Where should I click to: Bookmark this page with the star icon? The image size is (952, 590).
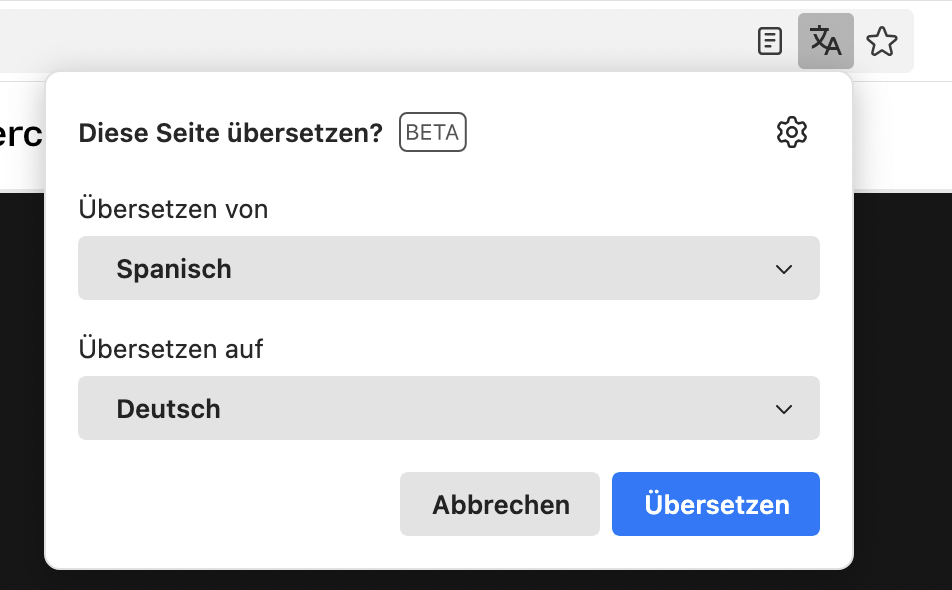(882, 41)
